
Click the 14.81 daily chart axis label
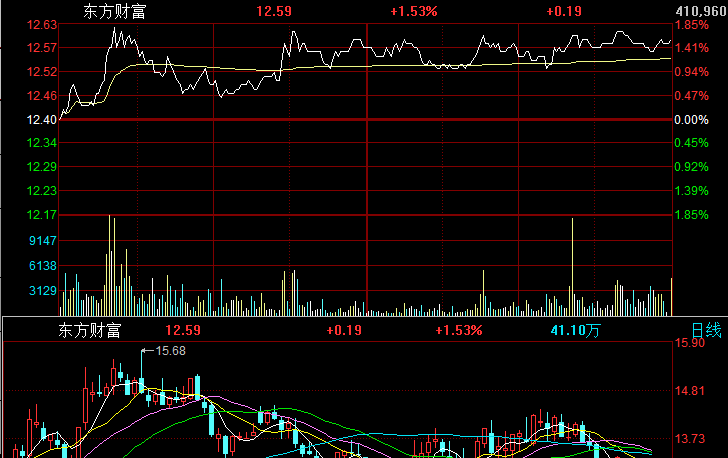point(689,391)
